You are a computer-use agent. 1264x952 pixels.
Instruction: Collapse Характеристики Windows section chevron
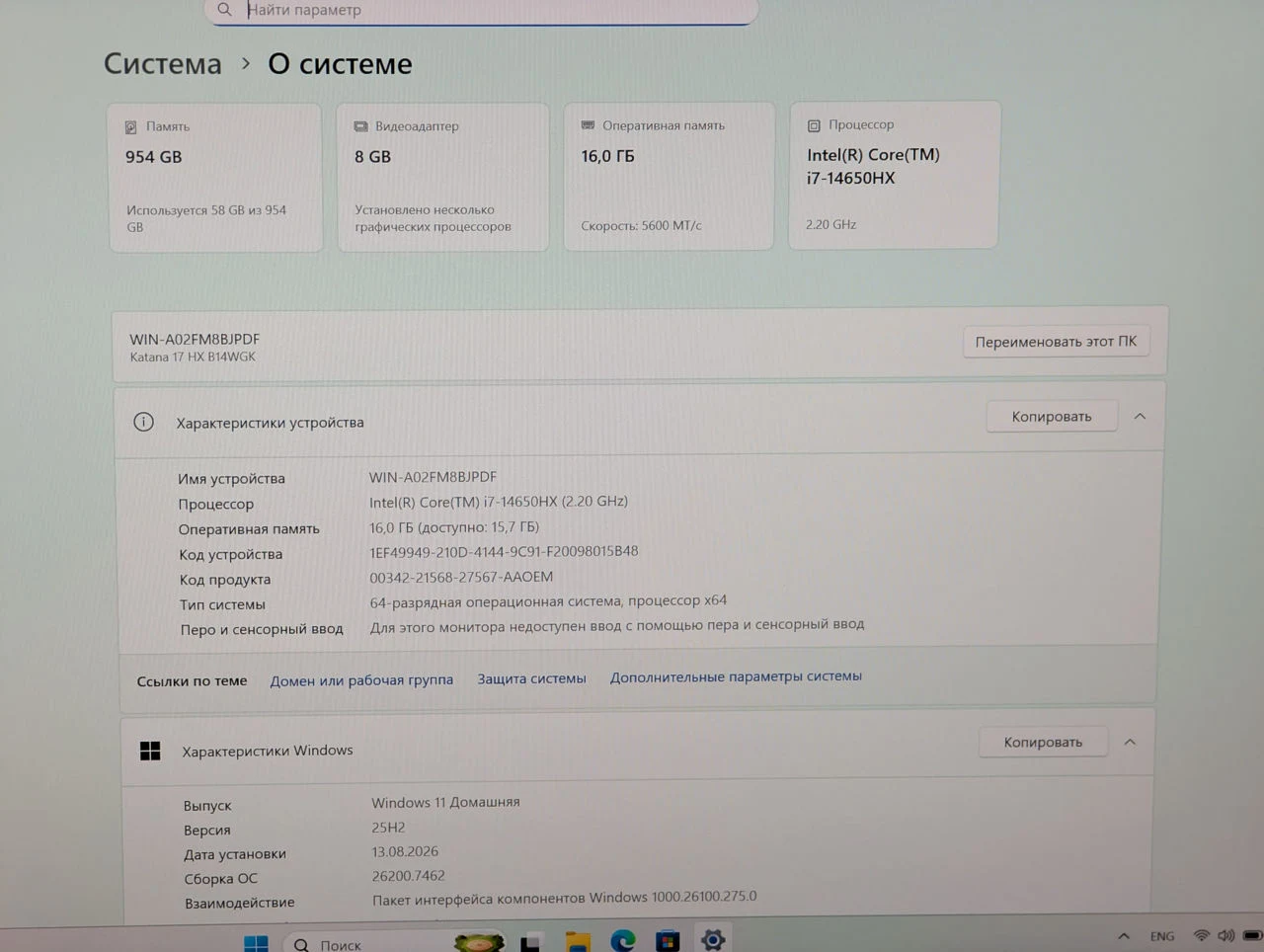(1130, 742)
